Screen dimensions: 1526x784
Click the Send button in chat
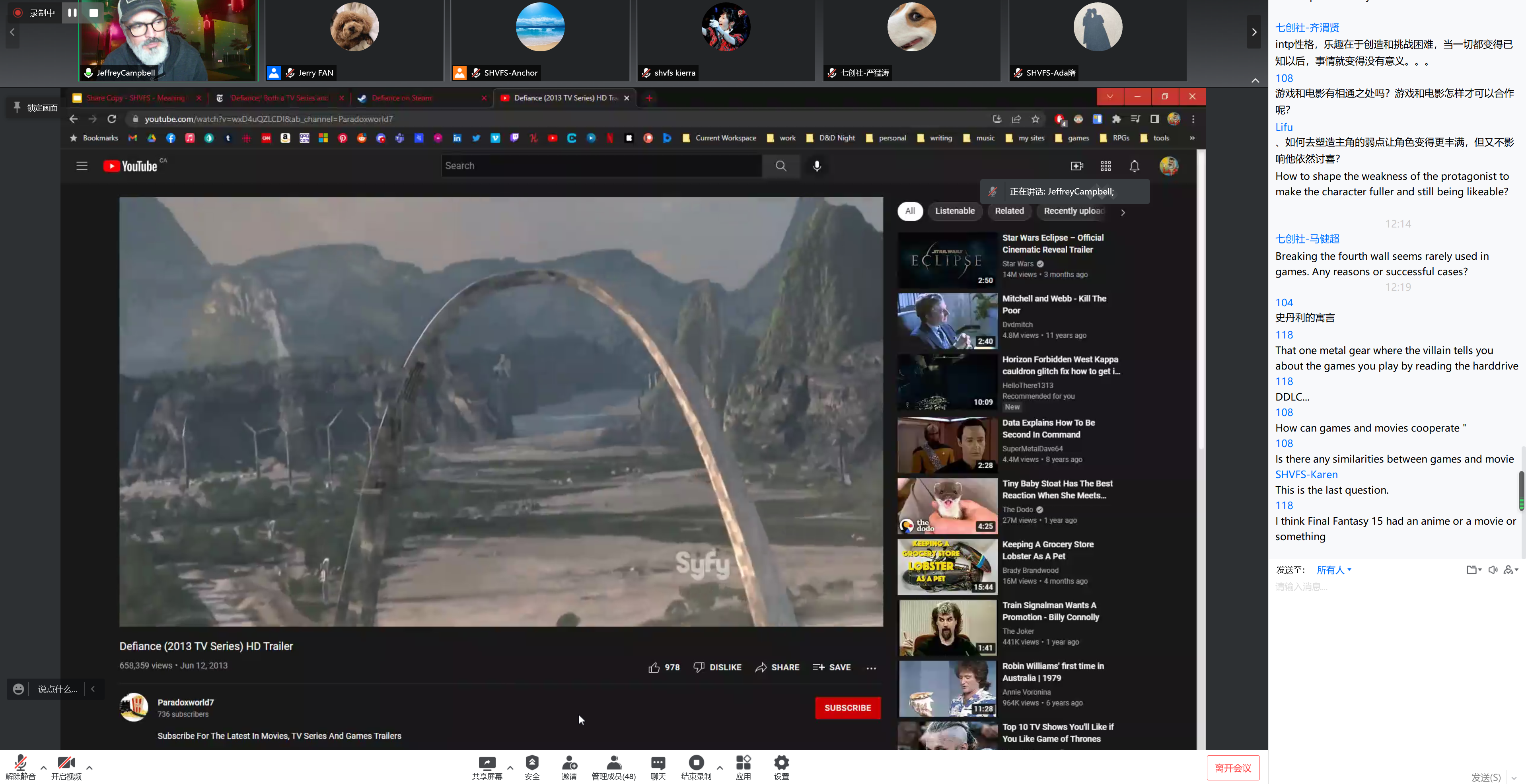pos(1485,777)
